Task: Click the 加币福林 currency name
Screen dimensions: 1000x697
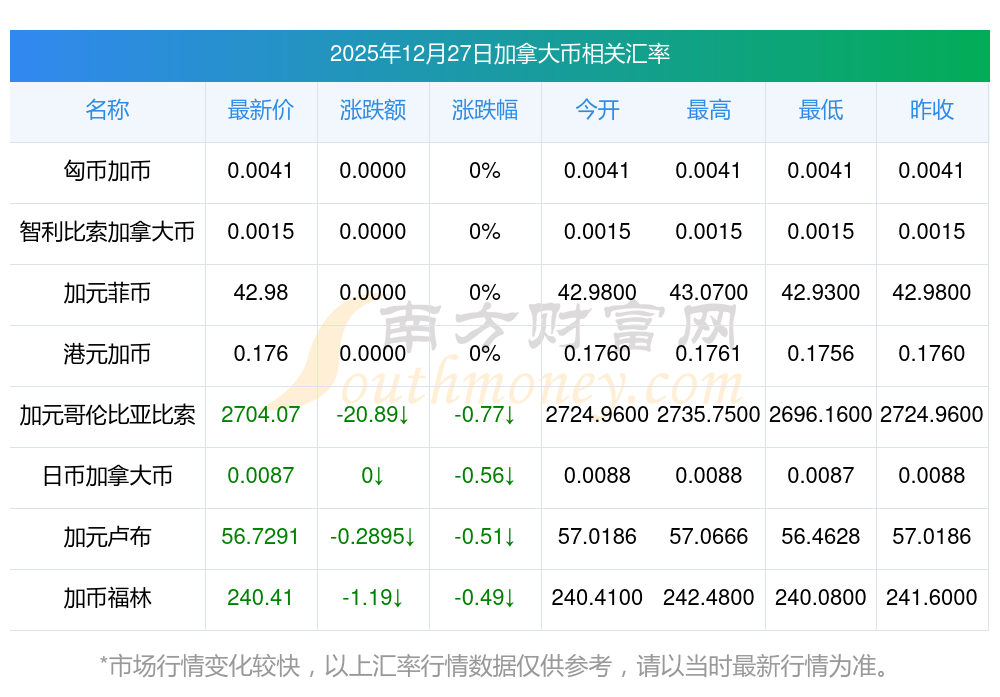Action: [107, 598]
